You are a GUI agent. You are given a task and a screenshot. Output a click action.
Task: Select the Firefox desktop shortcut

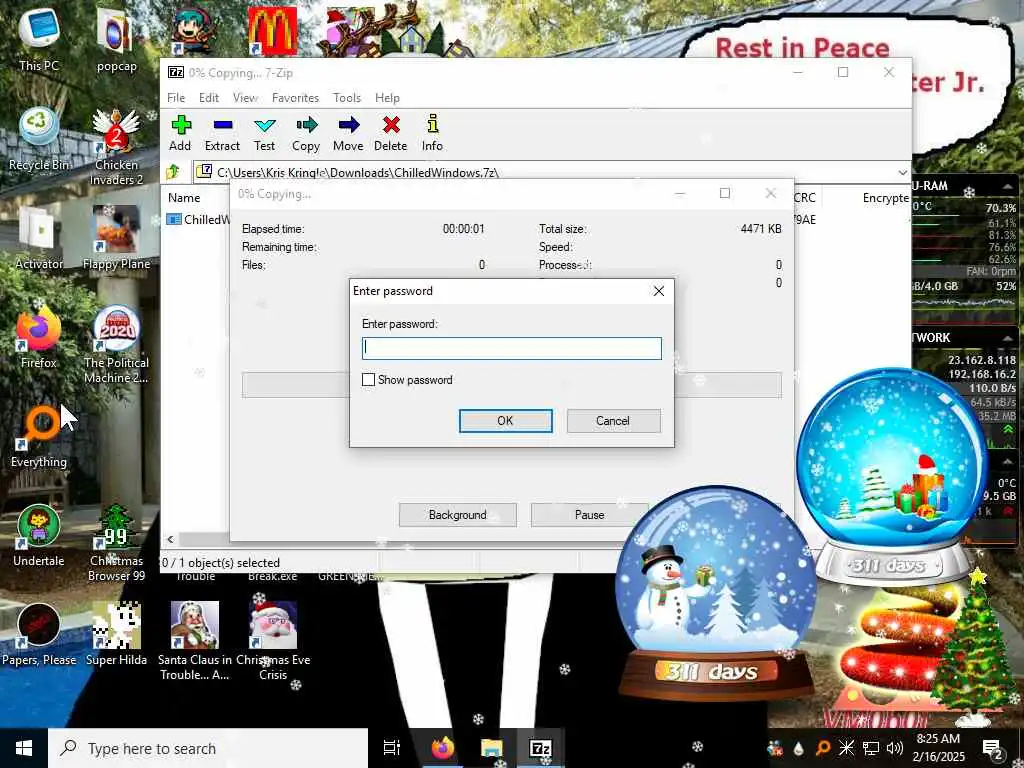click(39, 337)
